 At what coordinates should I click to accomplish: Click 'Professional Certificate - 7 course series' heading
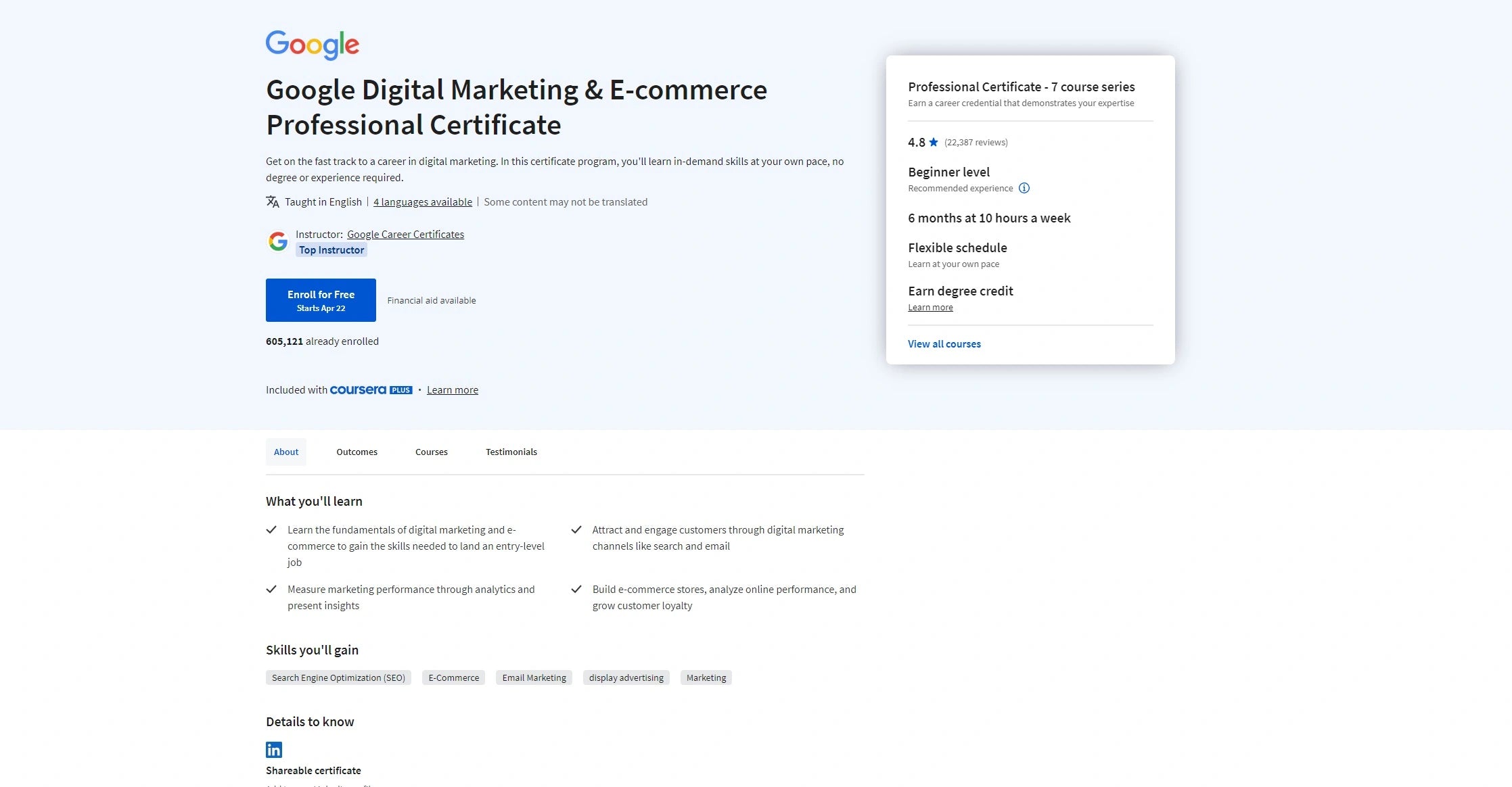point(1022,87)
